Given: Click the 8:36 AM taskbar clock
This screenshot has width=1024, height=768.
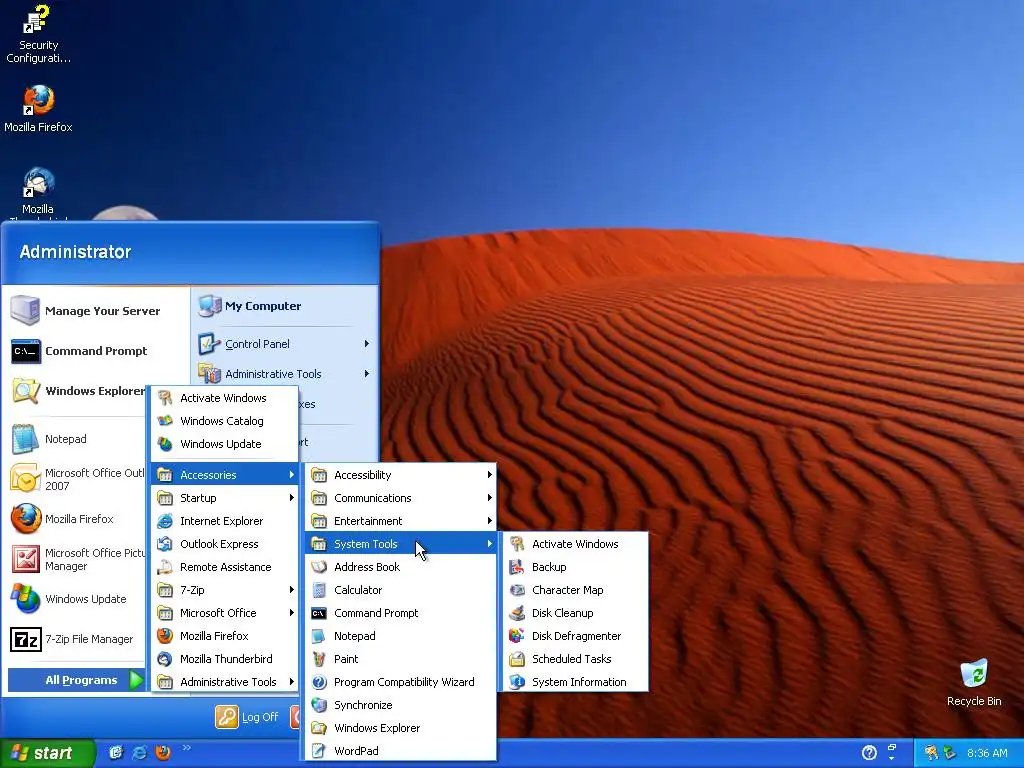Looking at the screenshot, I should tap(987, 753).
